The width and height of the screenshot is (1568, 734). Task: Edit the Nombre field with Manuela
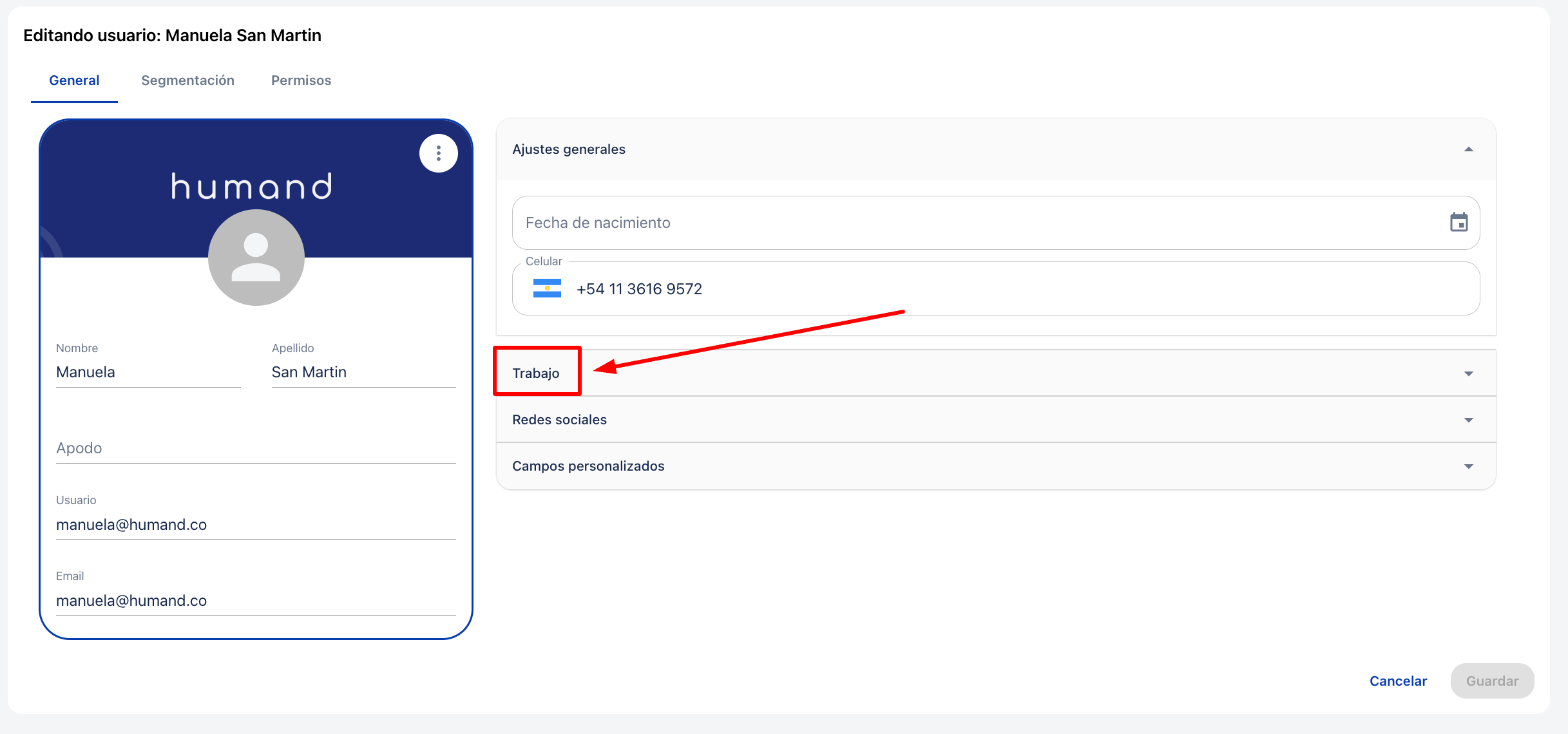148,372
